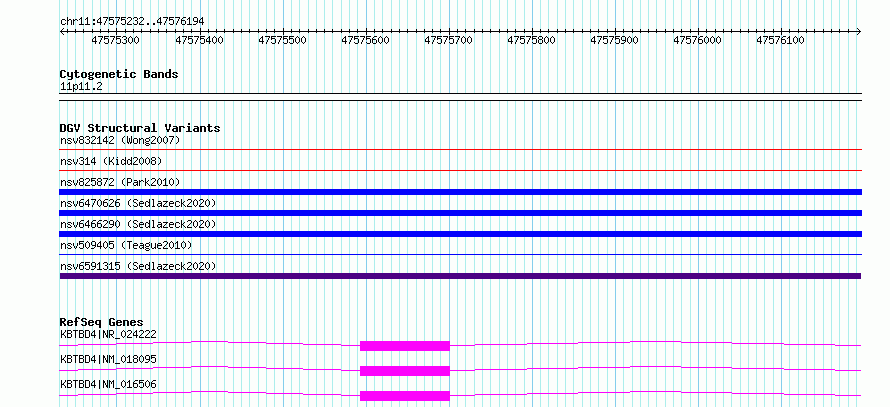
Task: Select the RefSeq Genes track title
Action: tap(102, 322)
